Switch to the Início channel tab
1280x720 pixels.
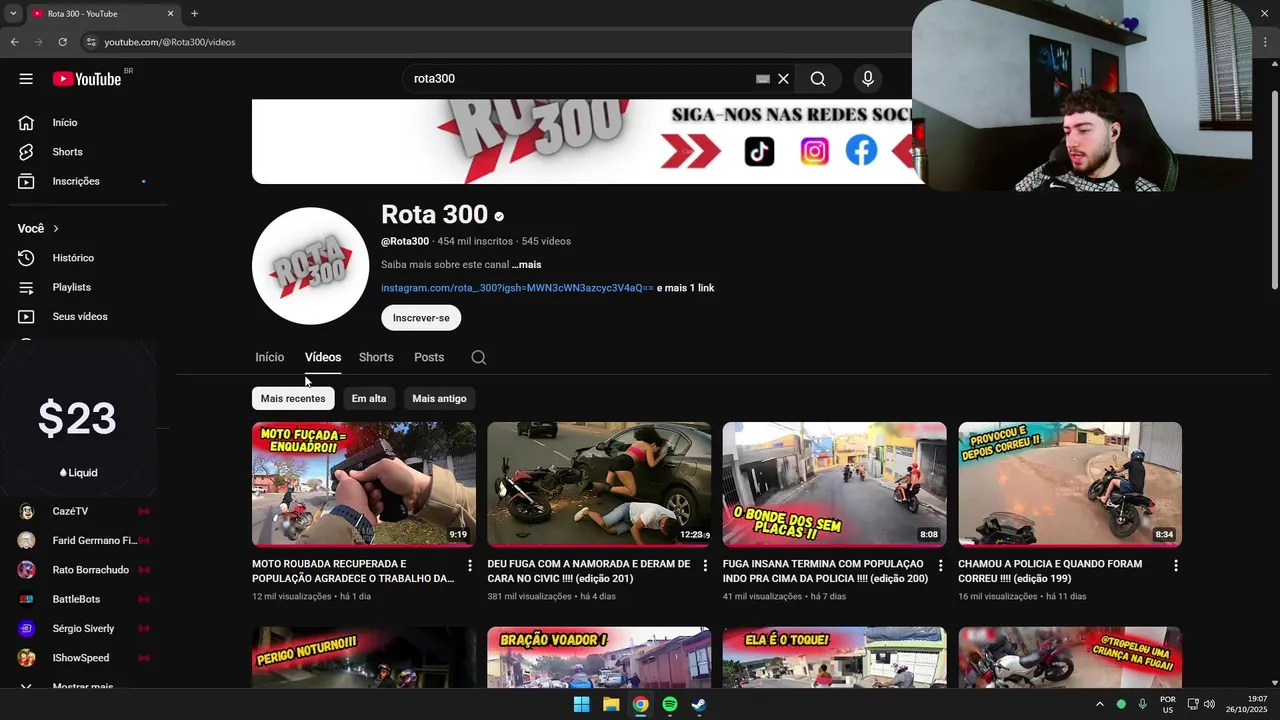tap(269, 357)
